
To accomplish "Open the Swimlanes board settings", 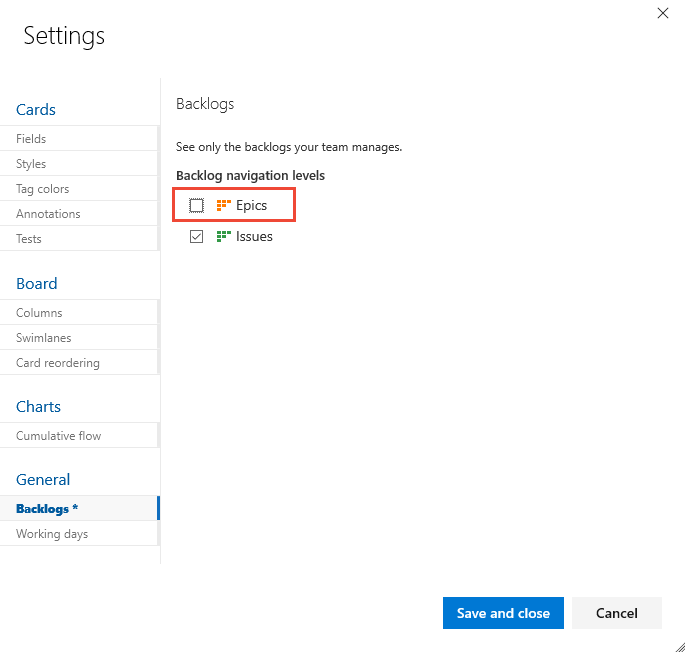I will point(79,338).
